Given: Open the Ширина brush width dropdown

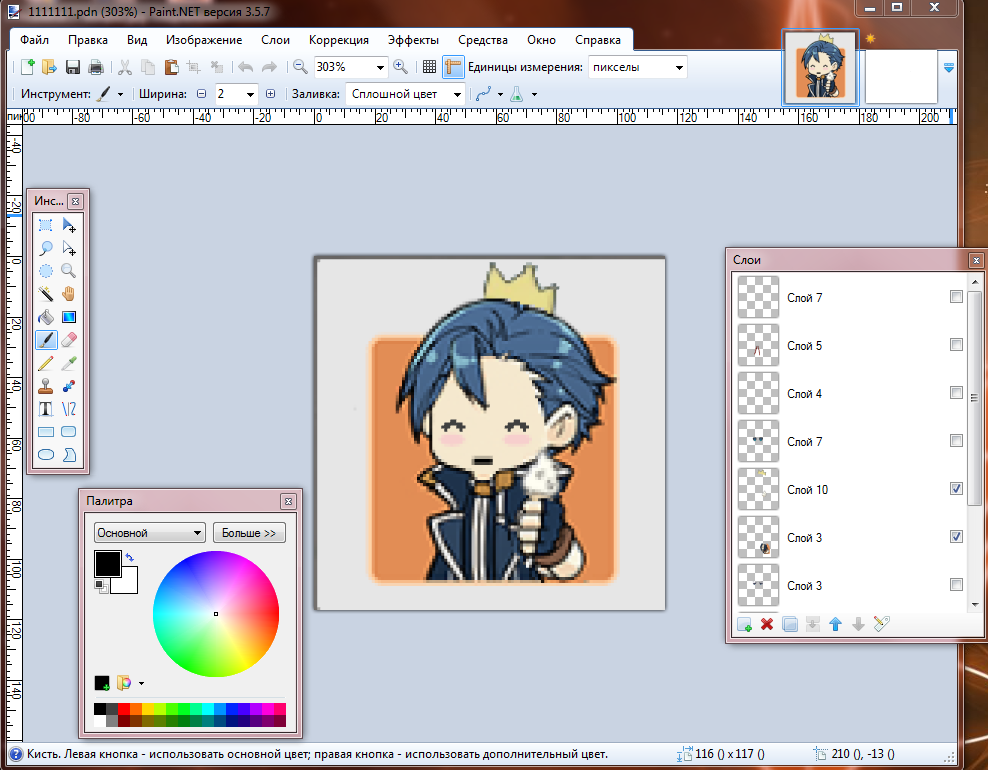Looking at the screenshot, I should coord(250,95).
